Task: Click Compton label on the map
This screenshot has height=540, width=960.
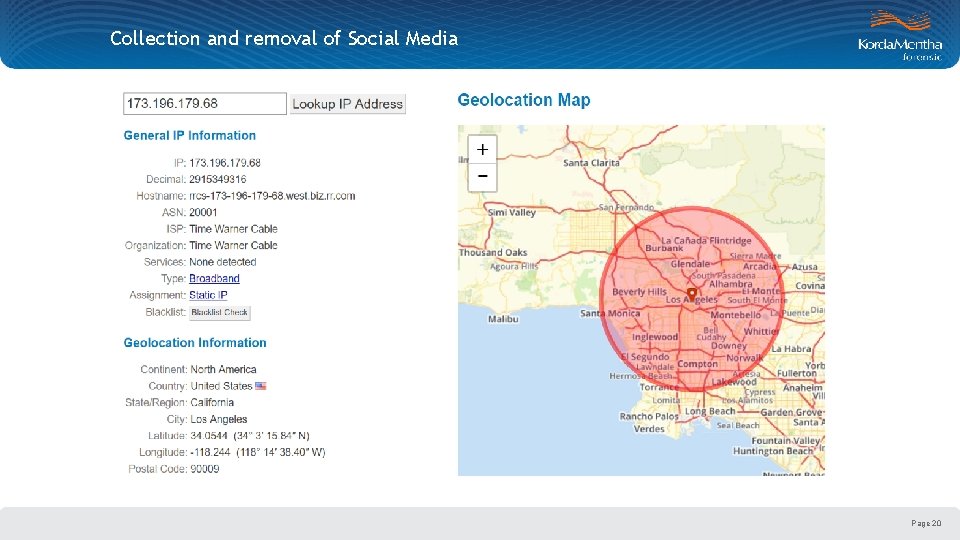Action: [697, 364]
